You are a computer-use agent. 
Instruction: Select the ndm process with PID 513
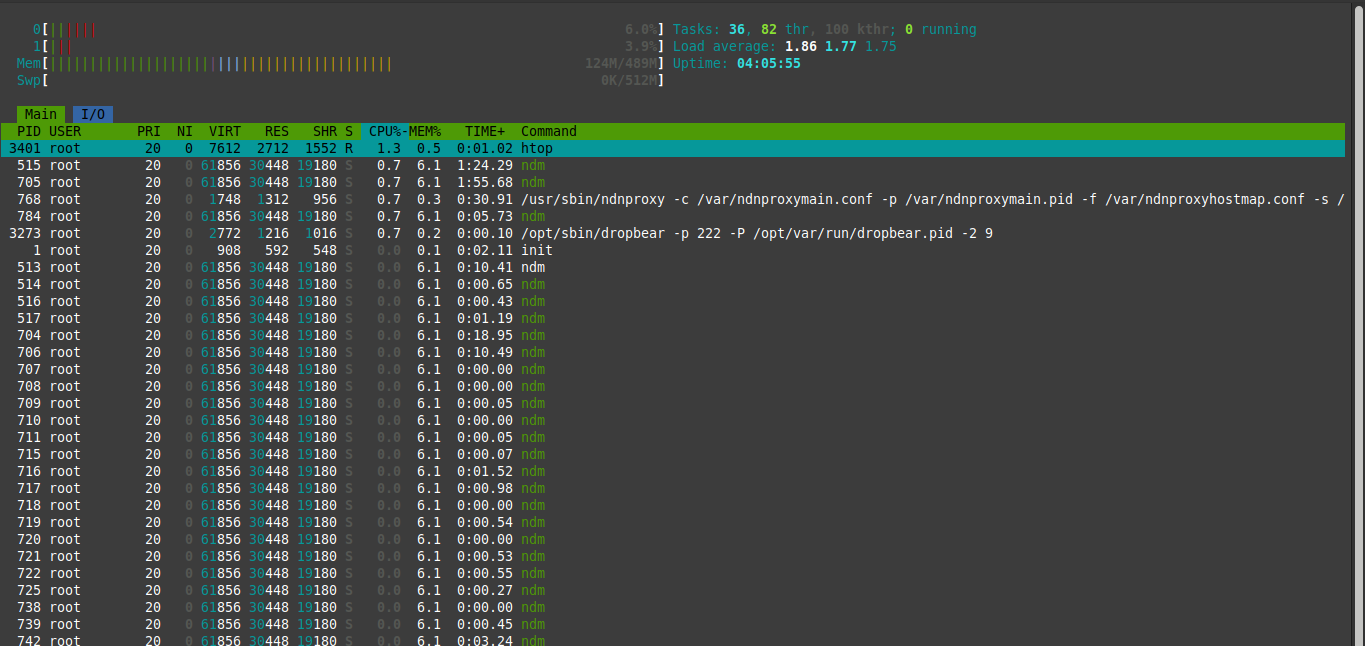tap(673, 267)
